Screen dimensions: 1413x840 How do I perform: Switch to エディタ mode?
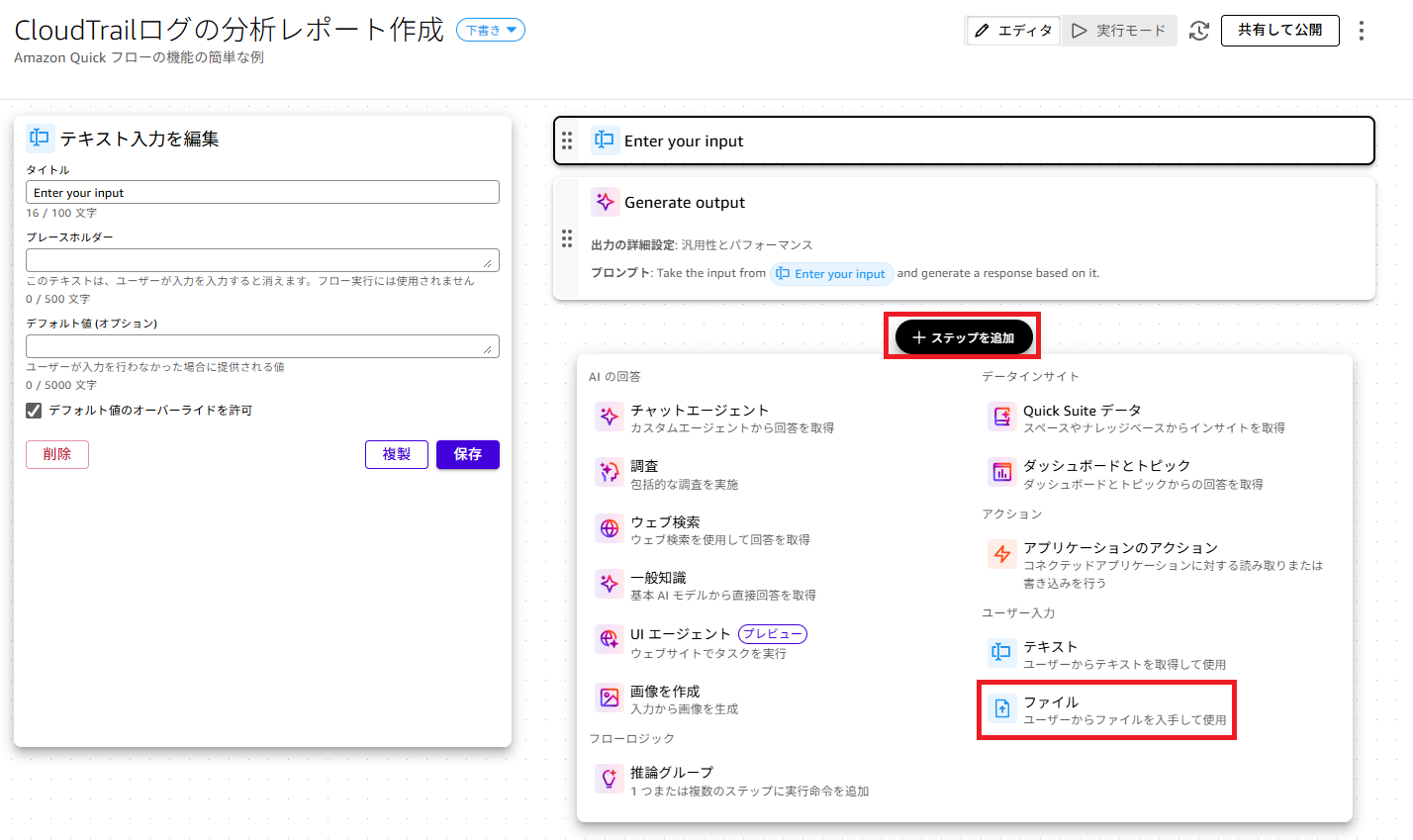(x=1013, y=31)
